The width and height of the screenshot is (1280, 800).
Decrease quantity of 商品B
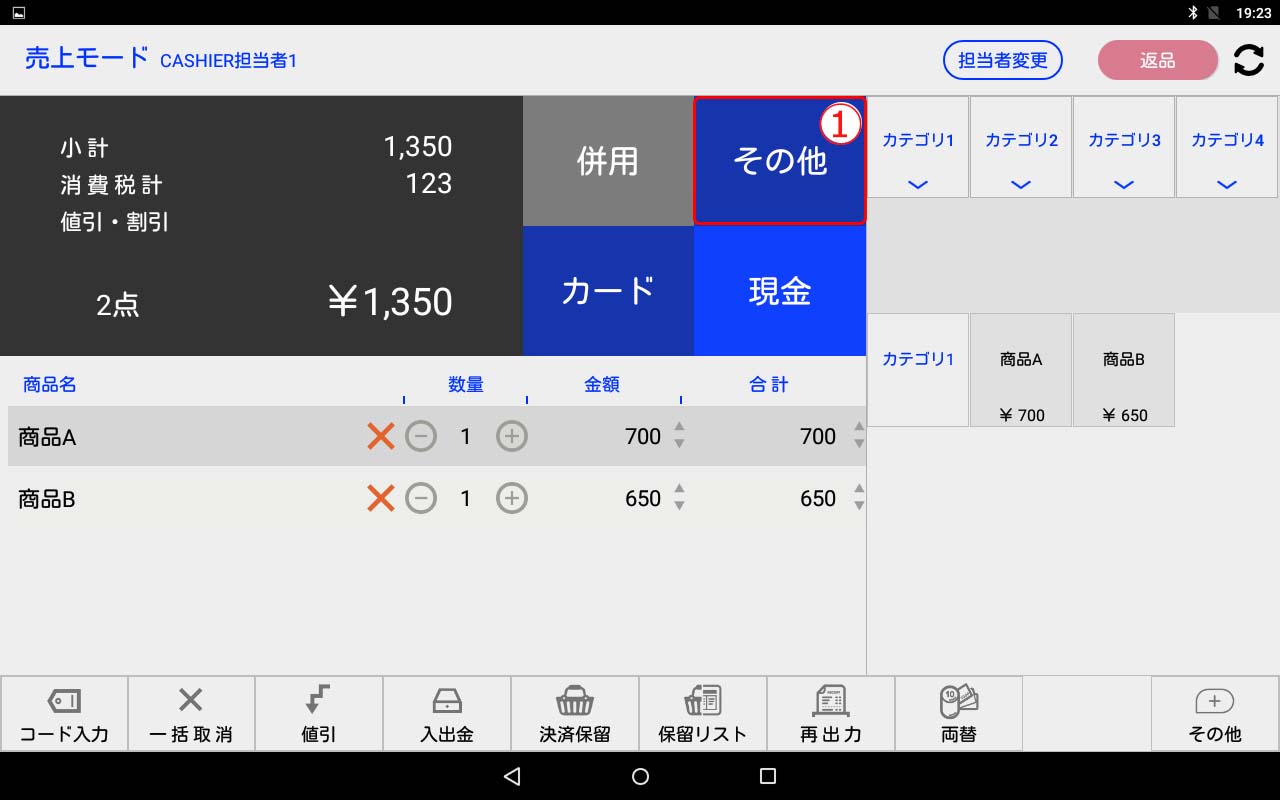point(421,498)
